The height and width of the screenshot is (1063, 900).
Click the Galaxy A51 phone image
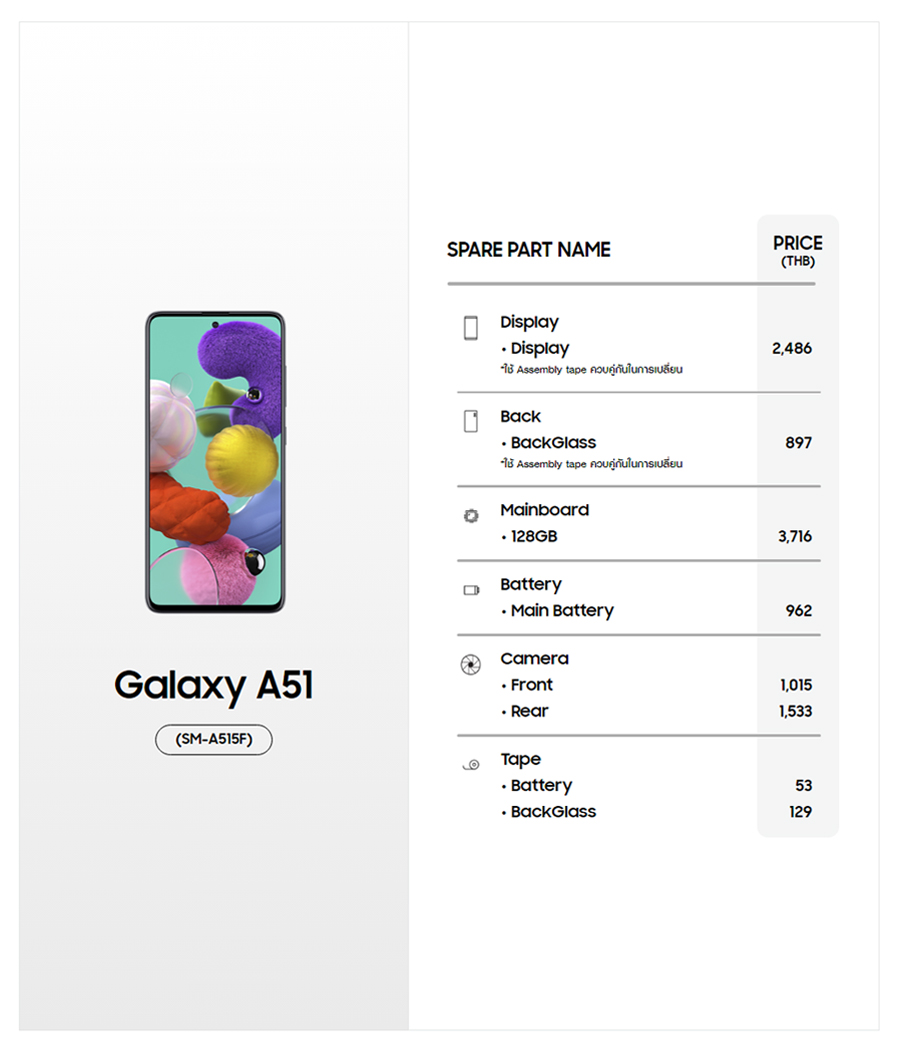click(215, 462)
